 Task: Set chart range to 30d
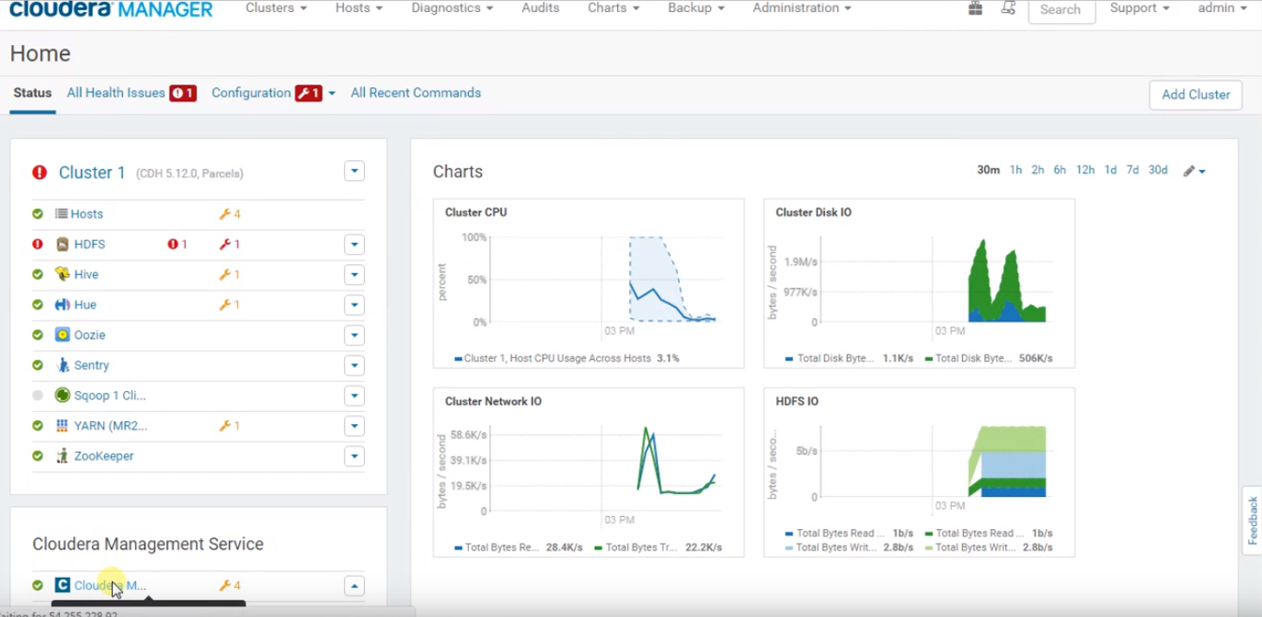tap(1158, 170)
